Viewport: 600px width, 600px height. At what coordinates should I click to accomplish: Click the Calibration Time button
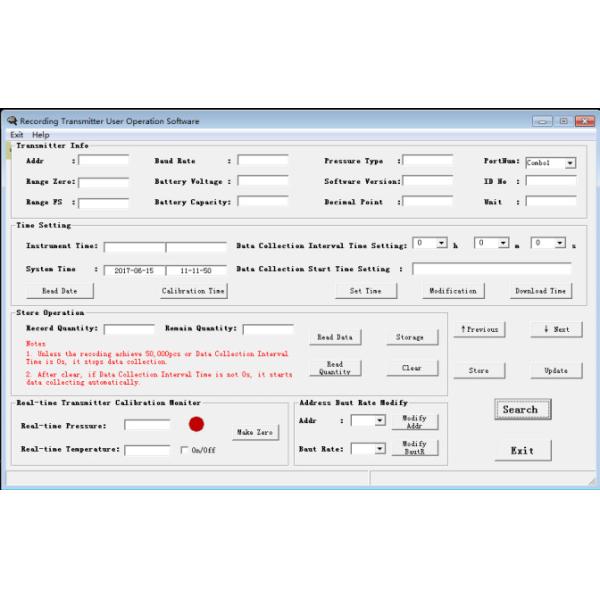tap(194, 291)
